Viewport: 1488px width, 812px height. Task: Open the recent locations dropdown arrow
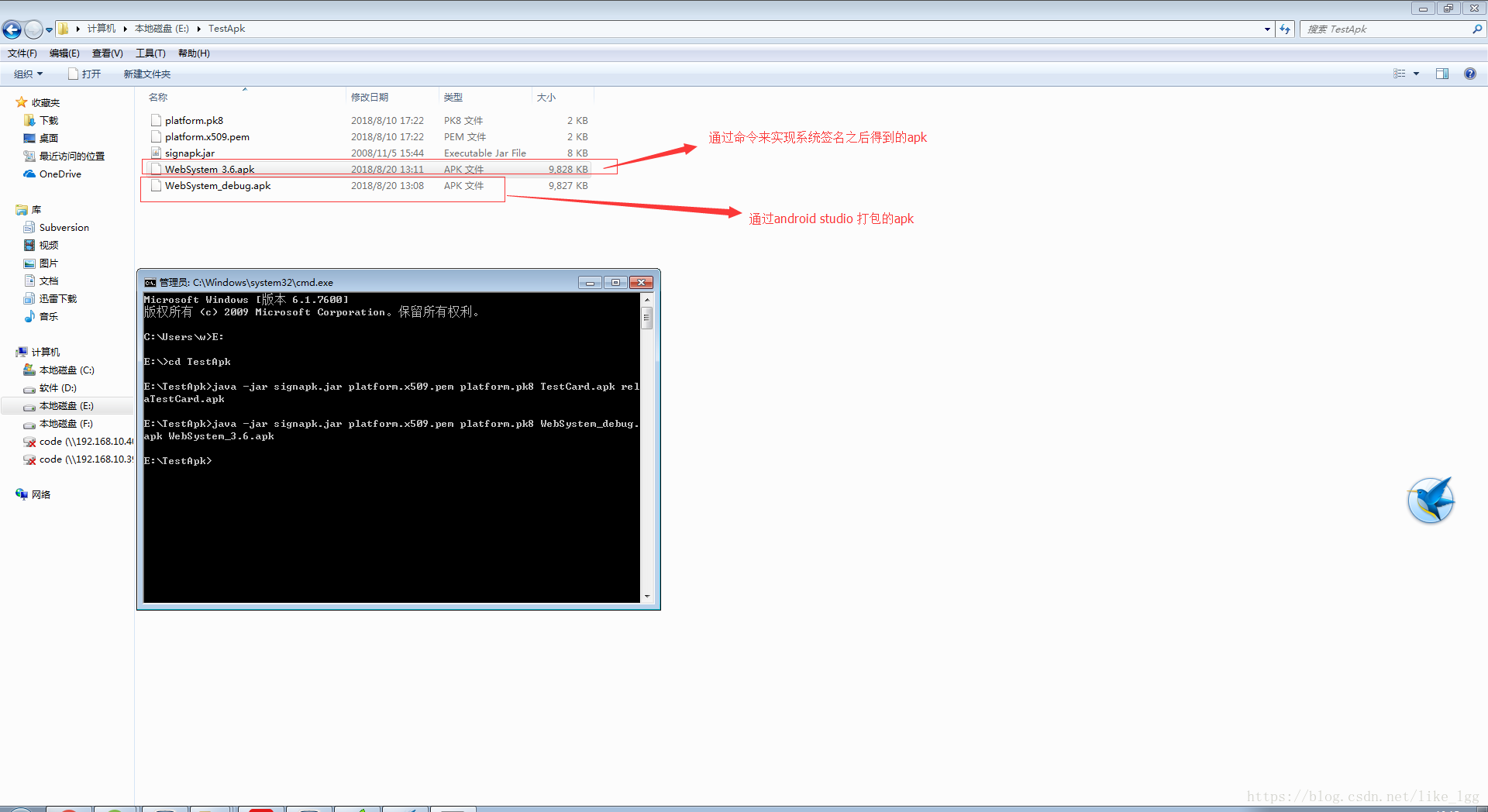point(50,29)
